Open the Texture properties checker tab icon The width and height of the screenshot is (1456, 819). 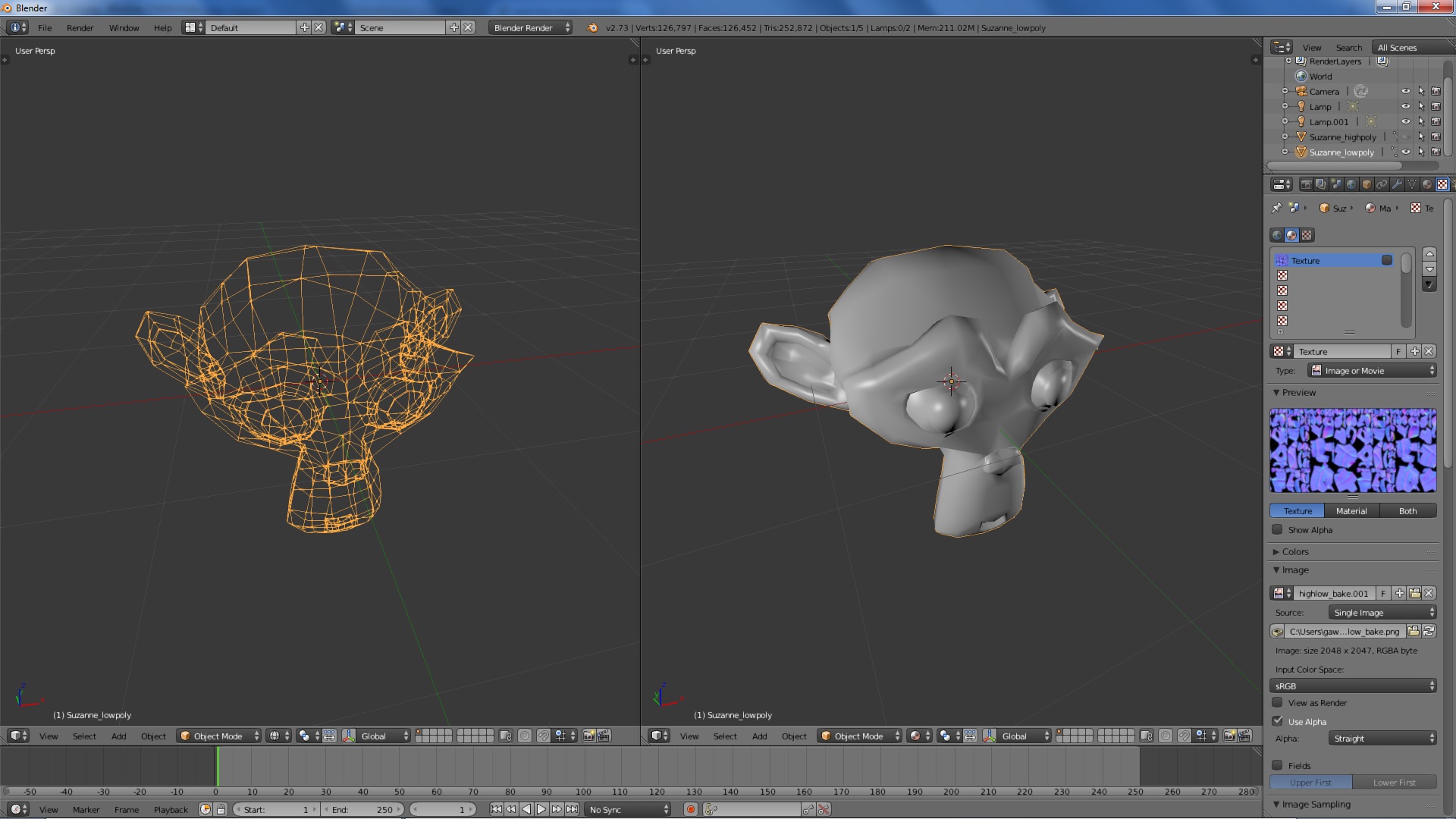point(1442,184)
